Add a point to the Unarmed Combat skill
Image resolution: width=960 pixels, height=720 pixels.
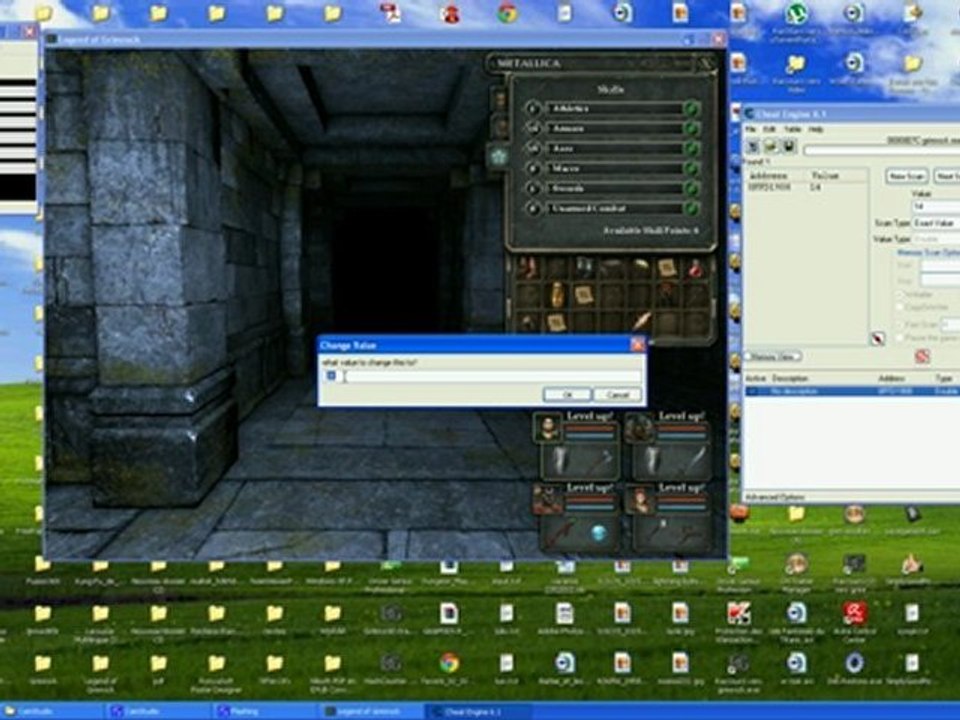coord(692,209)
